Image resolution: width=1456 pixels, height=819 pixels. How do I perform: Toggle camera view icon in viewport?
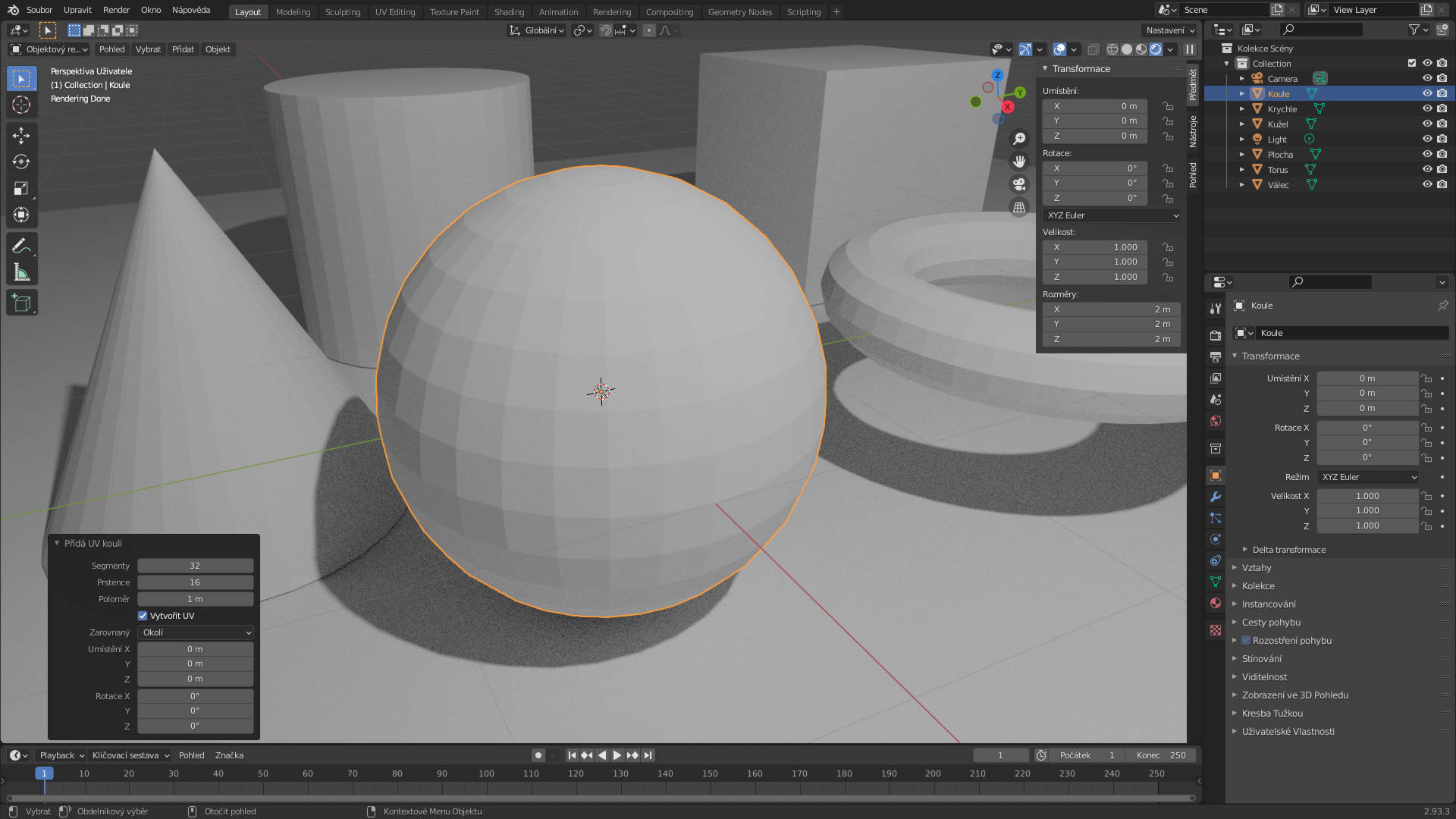pos(1019,184)
